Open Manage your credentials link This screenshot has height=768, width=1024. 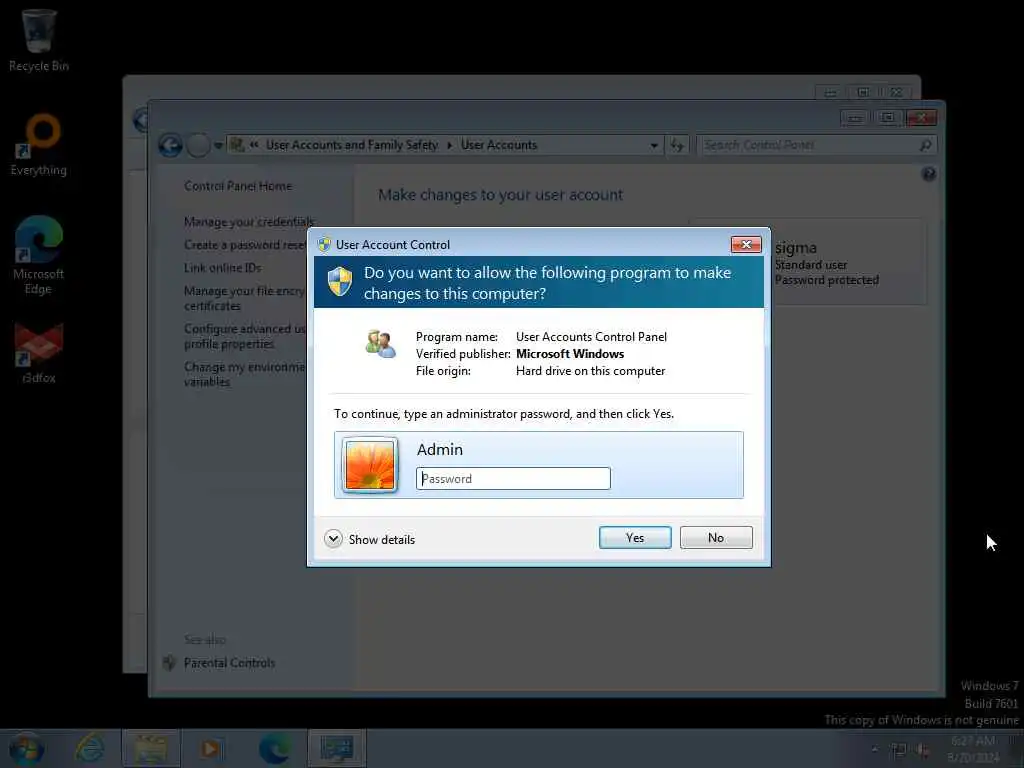tap(249, 222)
